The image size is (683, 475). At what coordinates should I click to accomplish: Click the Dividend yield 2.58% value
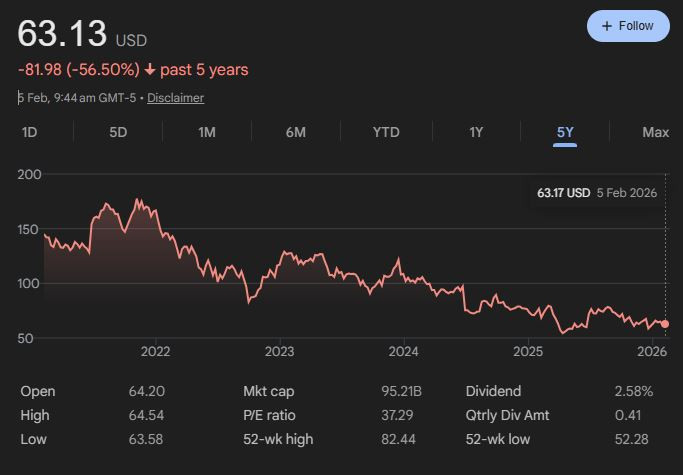pos(633,391)
